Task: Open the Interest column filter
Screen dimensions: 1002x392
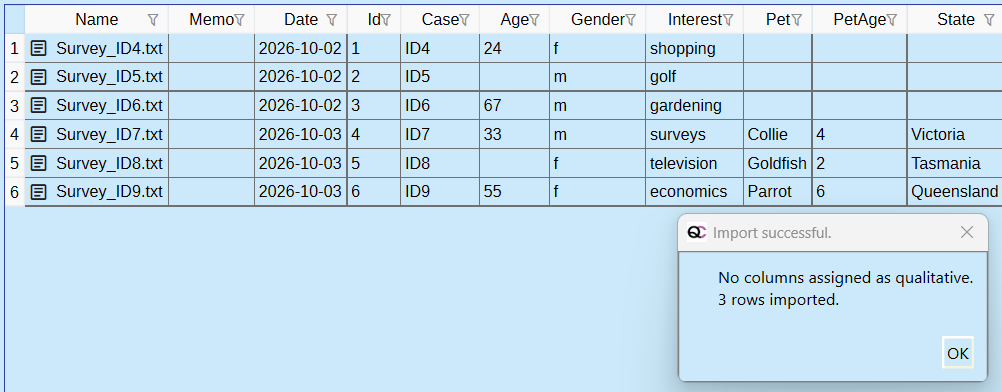Action: click(728, 20)
